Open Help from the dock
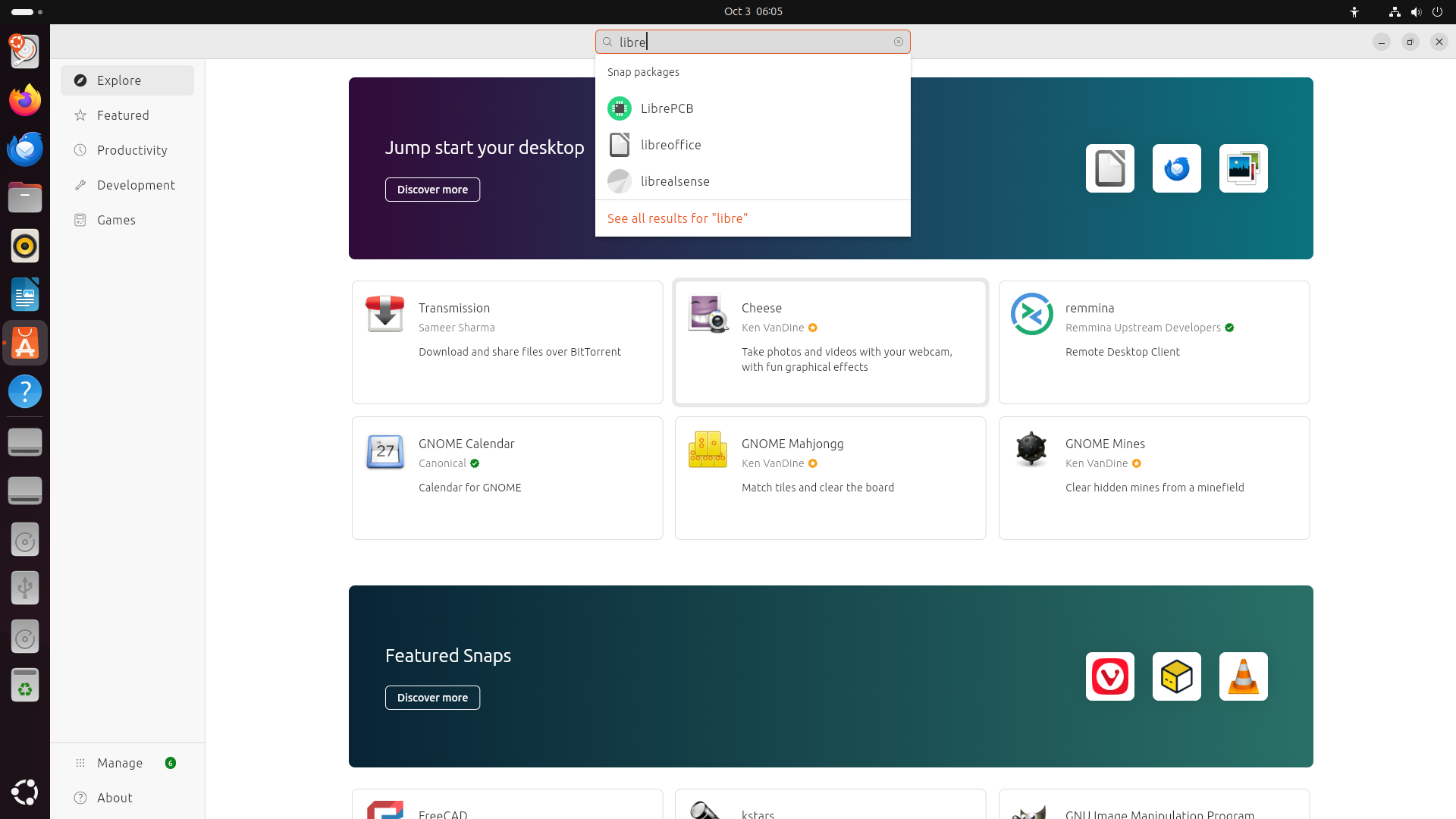The width and height of the screenshot is (1456, 819). 25,391
